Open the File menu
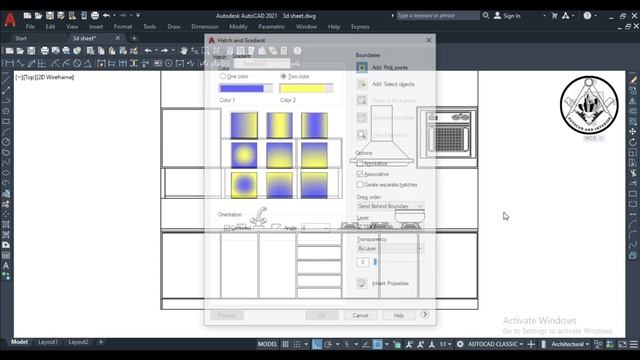The image size is (640, 360). pos(30,27)
